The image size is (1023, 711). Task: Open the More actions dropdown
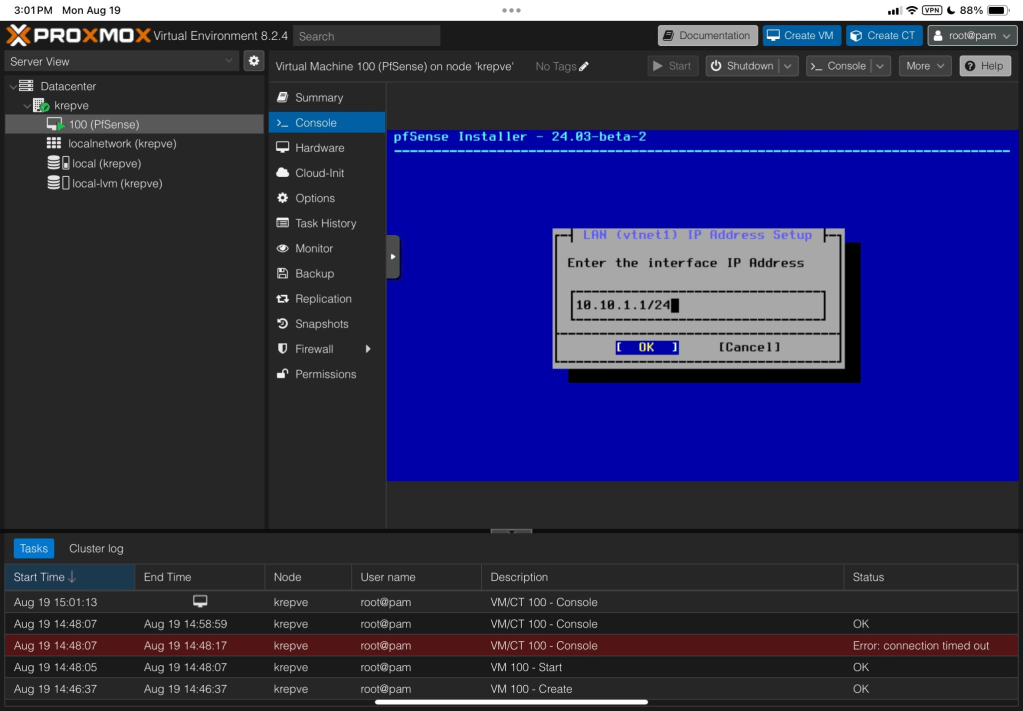click(926, 66)
